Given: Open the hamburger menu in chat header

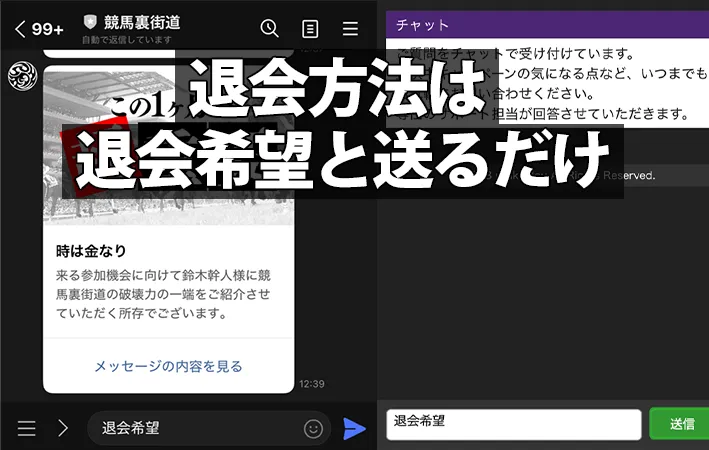Looking at the screenshot, I should tap(350, 28).
